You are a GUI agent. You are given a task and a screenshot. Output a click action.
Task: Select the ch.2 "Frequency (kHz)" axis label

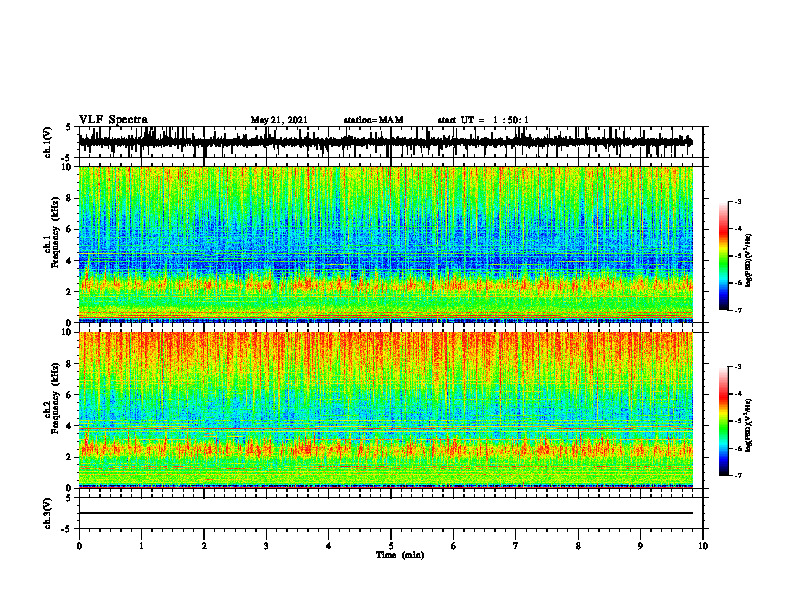tap(56, 398)
